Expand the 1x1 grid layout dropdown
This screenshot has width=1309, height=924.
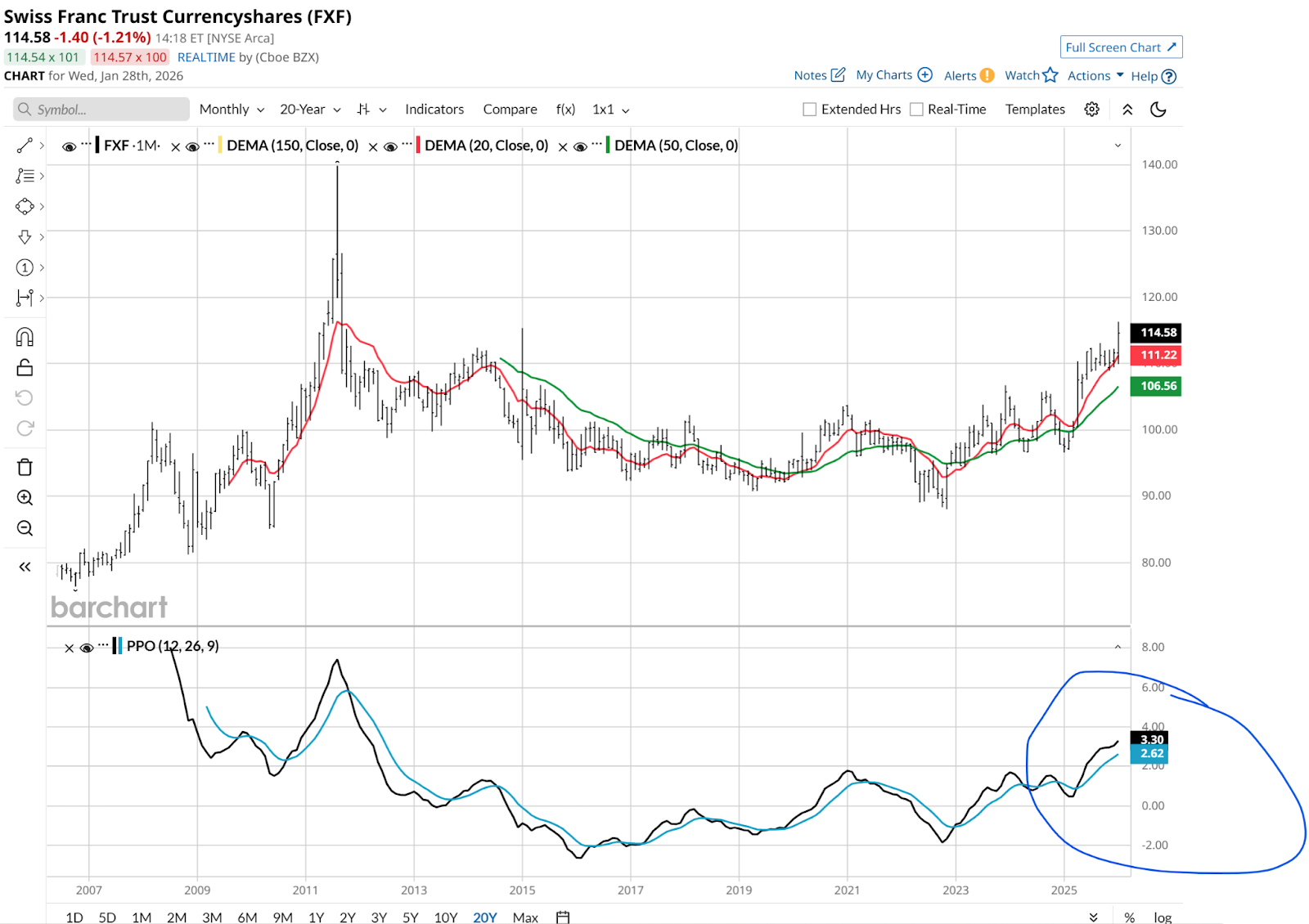[x=610, y=110]
